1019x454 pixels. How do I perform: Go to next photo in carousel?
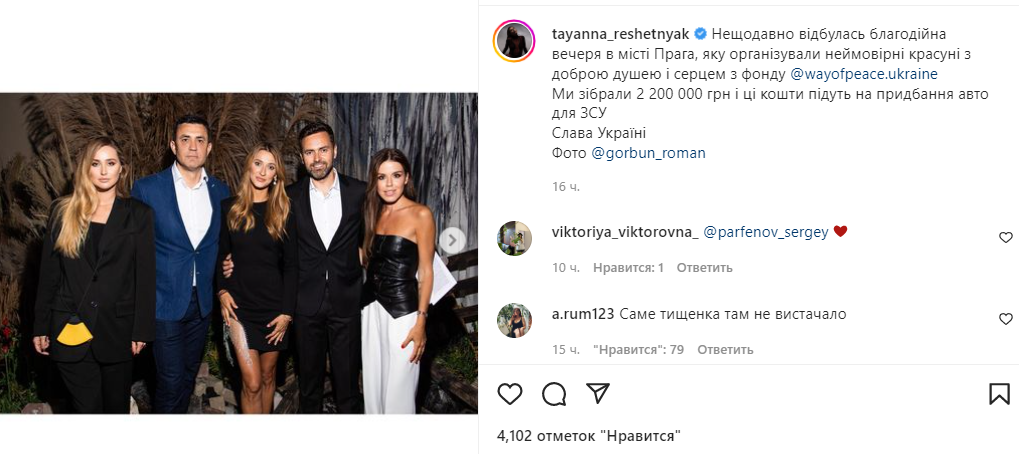pyautogui.click(x=453, y=240)
